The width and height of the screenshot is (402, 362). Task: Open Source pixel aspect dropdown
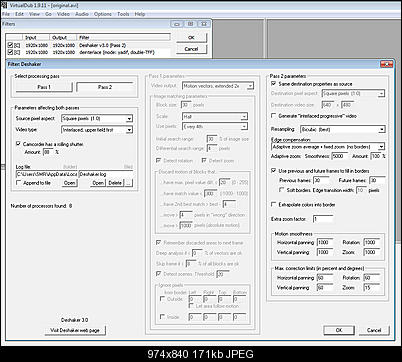click(x=97, y=118)
